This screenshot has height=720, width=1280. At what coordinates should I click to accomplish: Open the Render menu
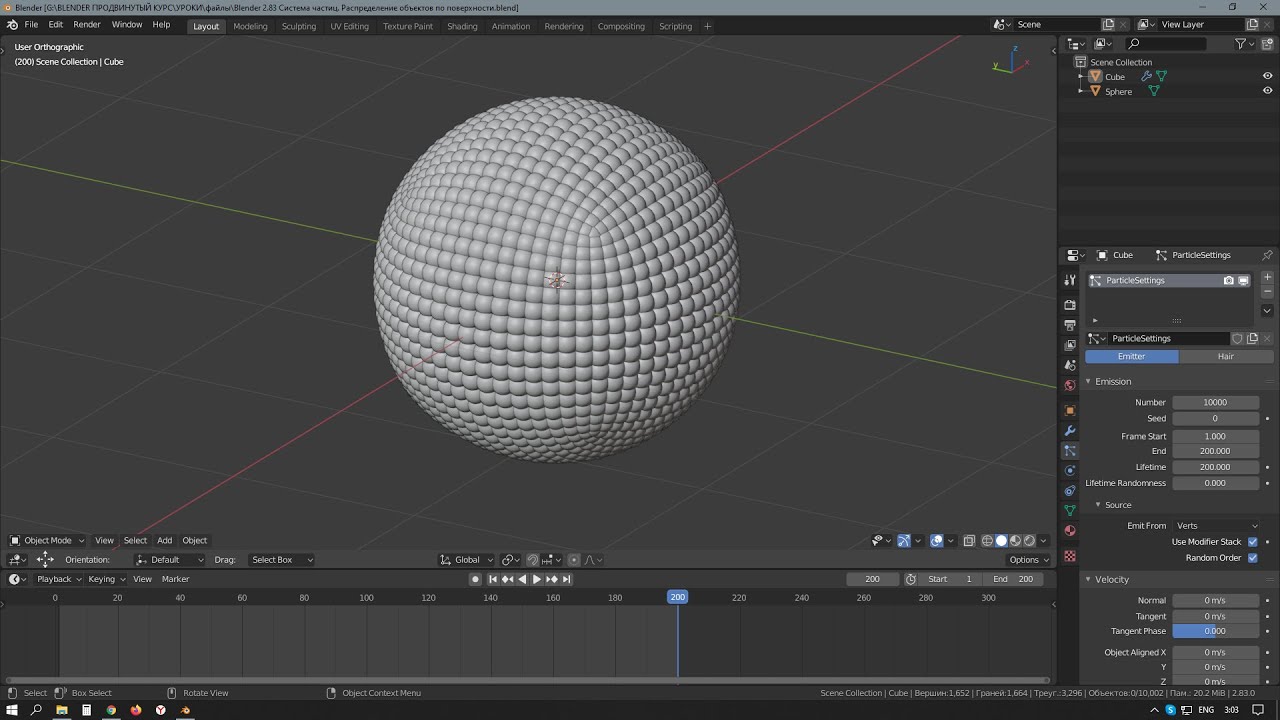point(87,25)
